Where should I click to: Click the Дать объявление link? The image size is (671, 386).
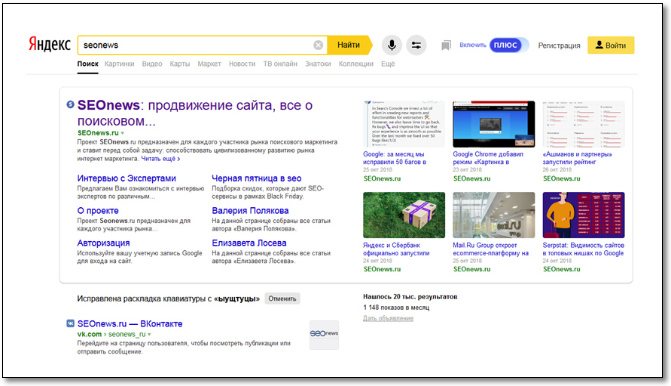pos(388,318)
